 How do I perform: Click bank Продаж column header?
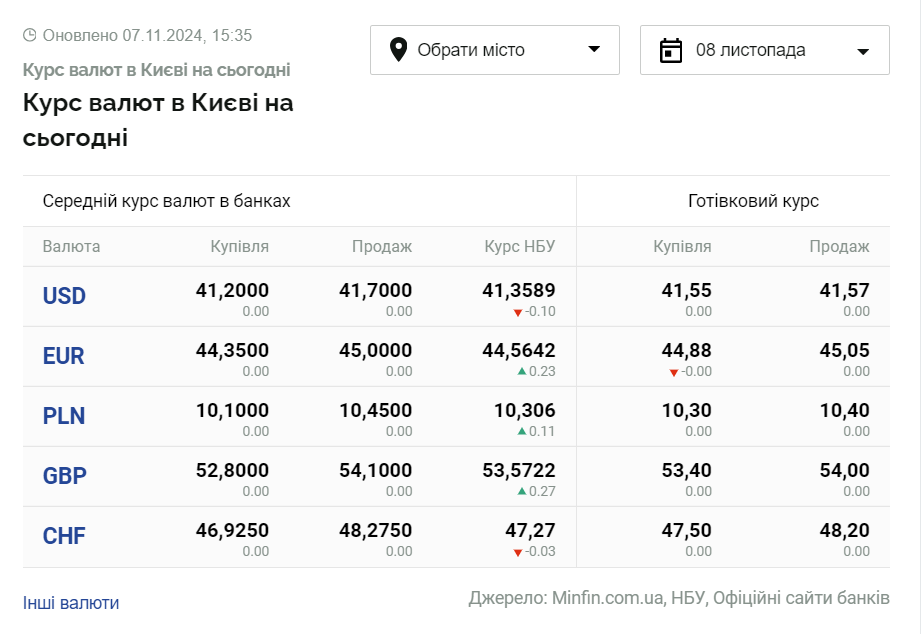point(382,246)
